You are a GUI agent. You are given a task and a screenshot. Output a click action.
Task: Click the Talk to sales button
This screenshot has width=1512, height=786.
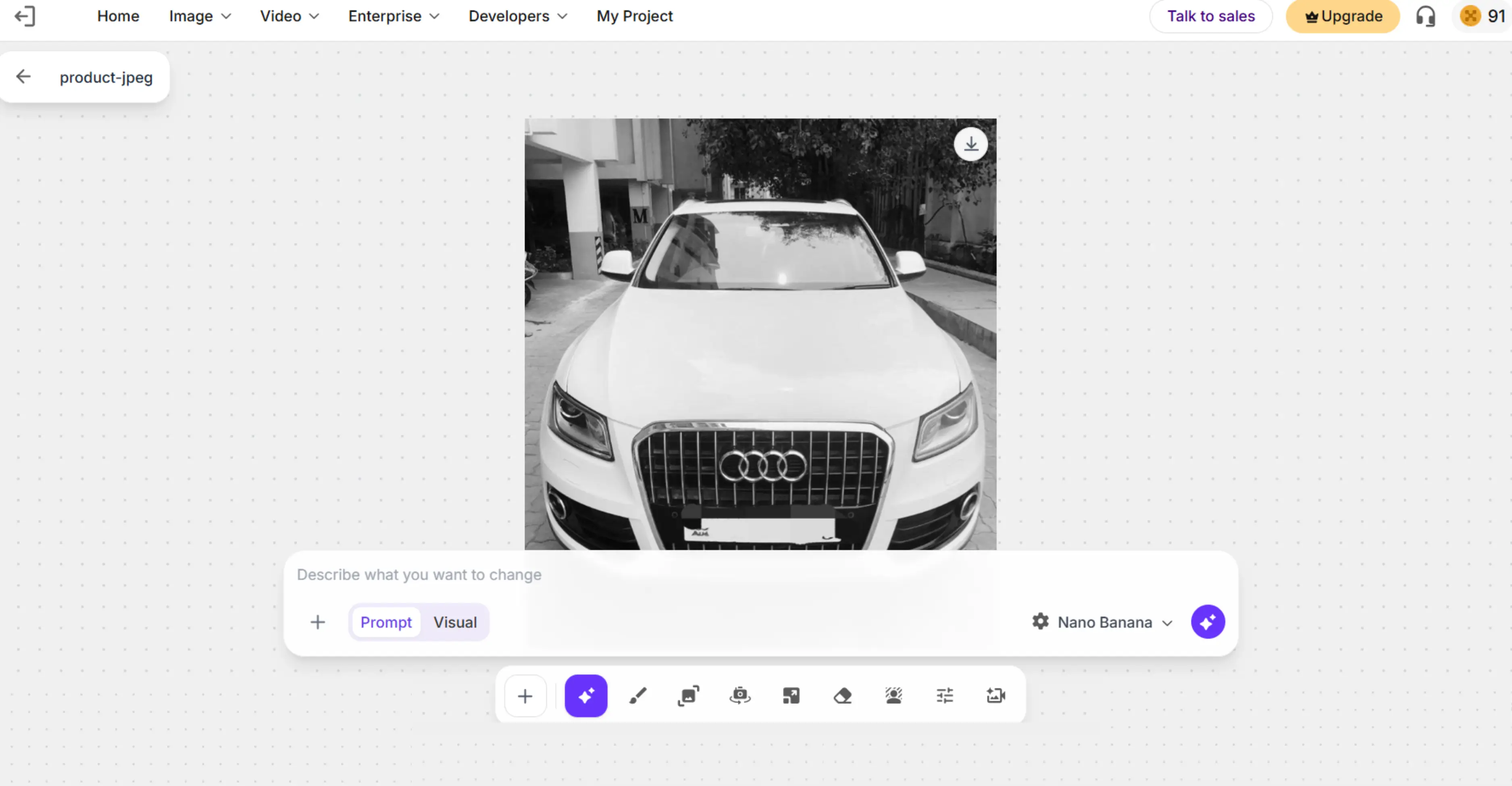[1210, 17]
